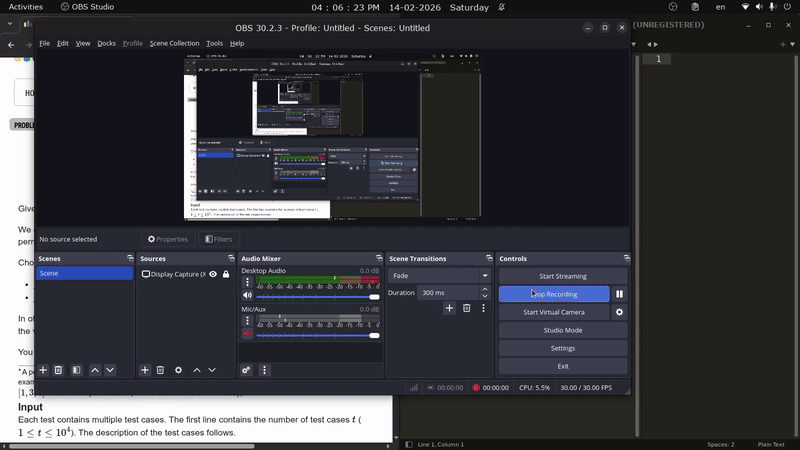
Task: Pause recording button
Action: tap(619, 294)
